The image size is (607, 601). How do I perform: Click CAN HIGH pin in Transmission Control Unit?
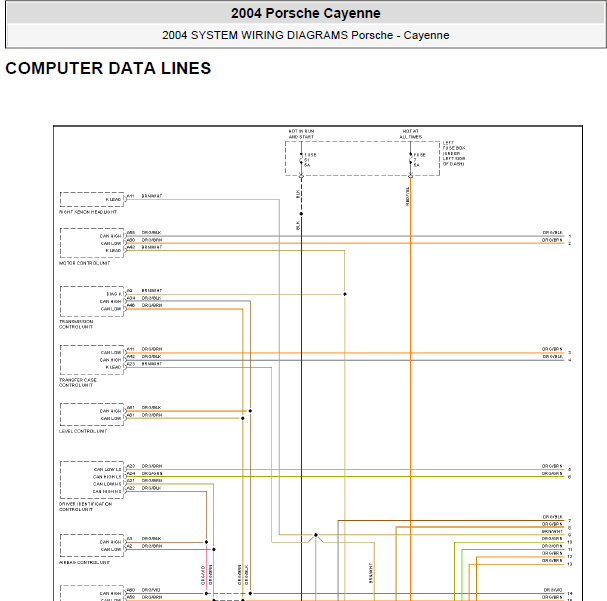click(x=110, y=301)
